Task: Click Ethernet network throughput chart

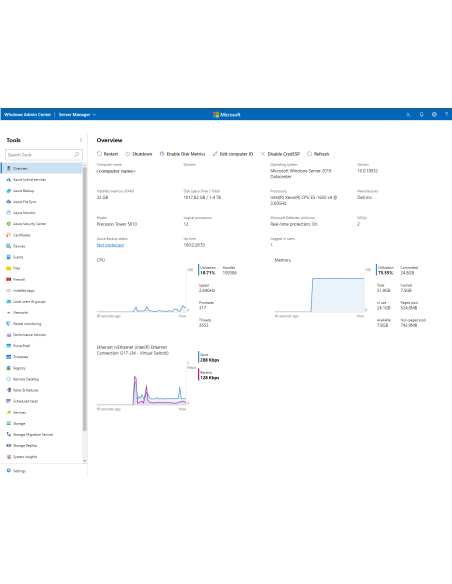Action: tap(141, 383)
